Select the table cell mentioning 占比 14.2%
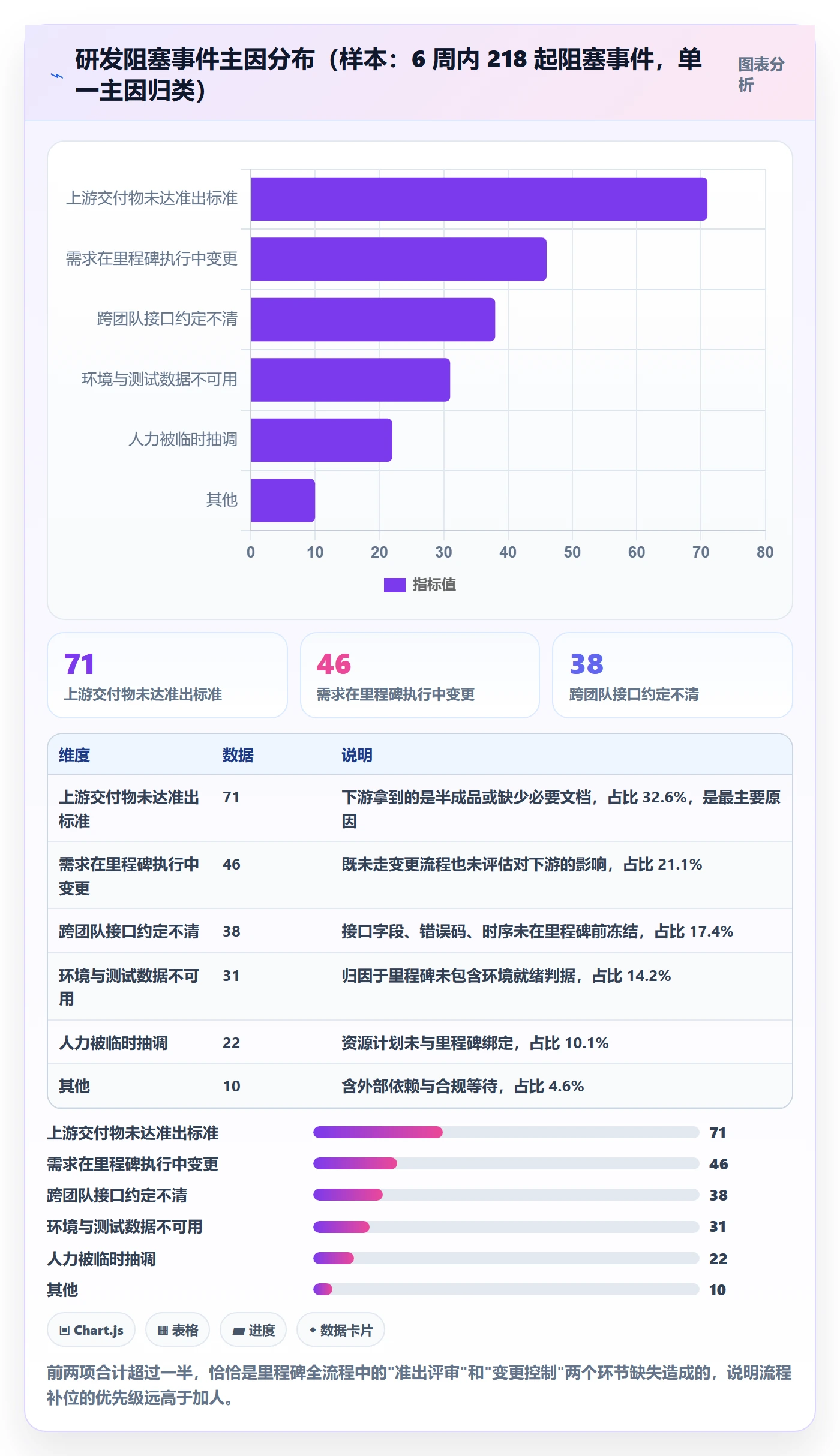 [x=561, y=987]
